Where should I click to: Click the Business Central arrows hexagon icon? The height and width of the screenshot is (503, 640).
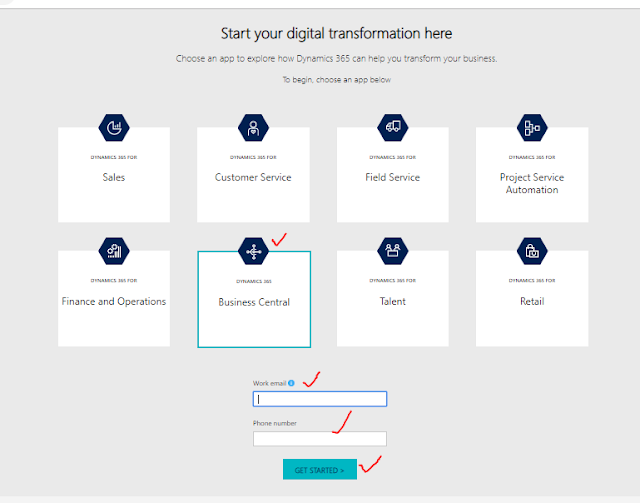253,252
